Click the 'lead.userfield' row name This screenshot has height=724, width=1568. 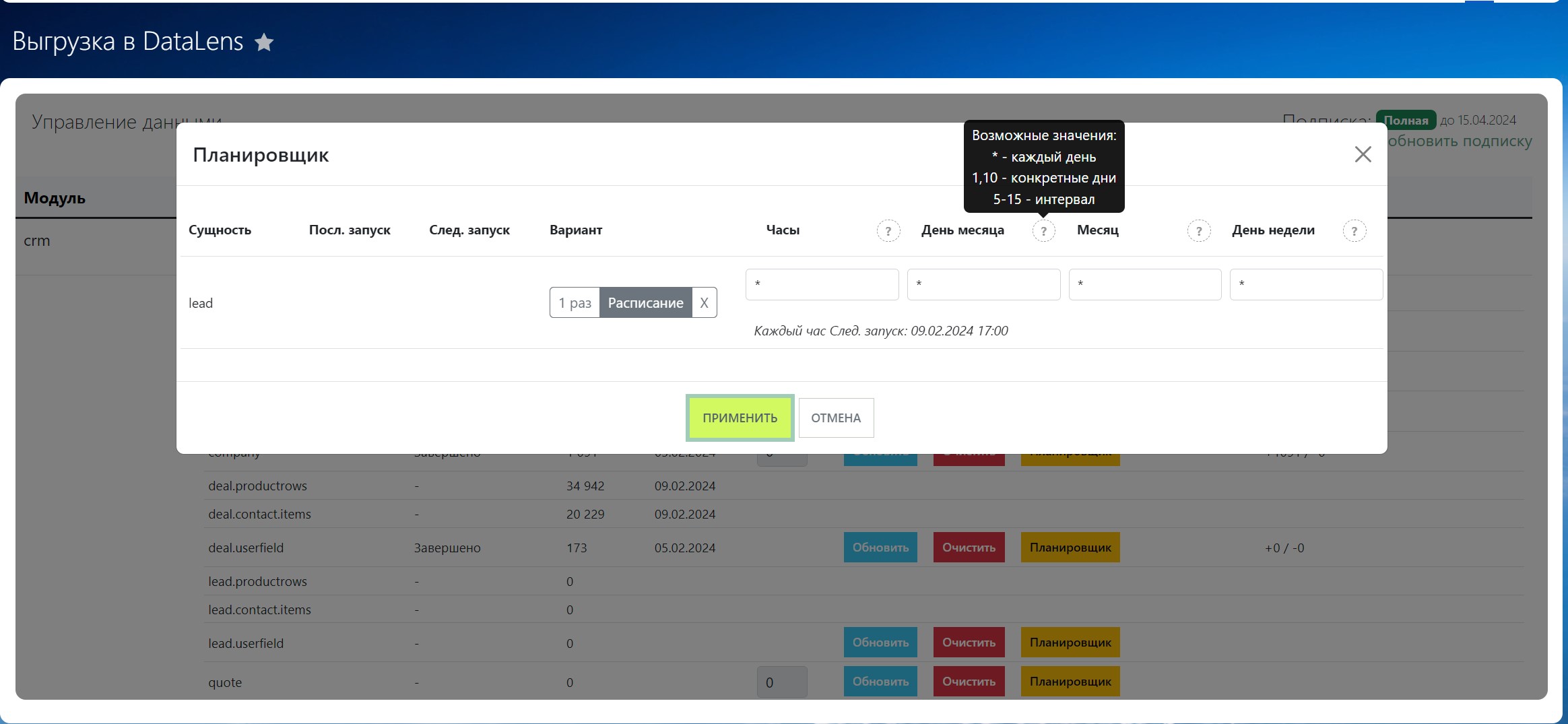click(x=246, y=643)
